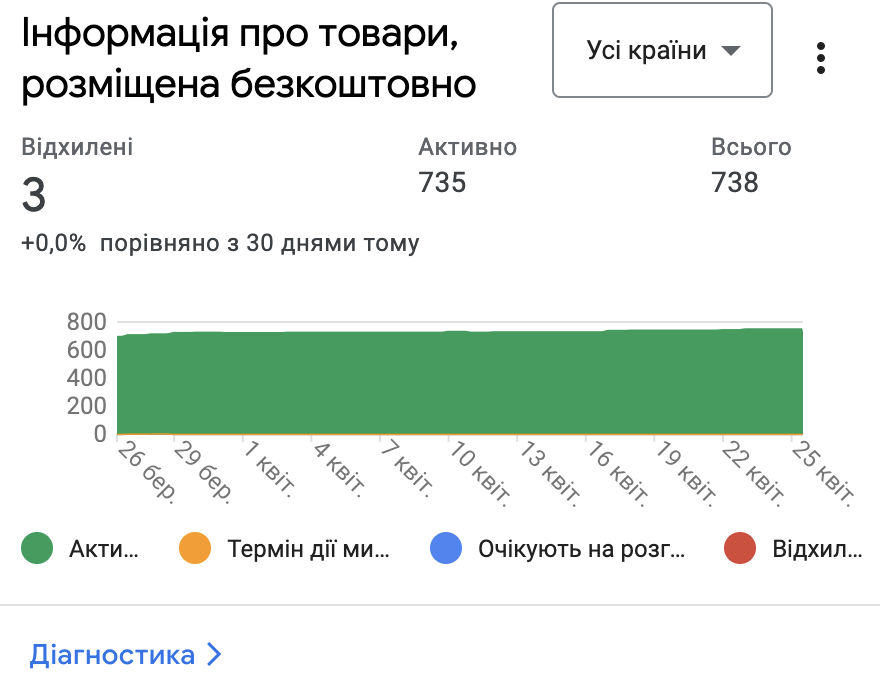Click the chevron next to Діагностика
880x684 pixels.
(213, 655)
